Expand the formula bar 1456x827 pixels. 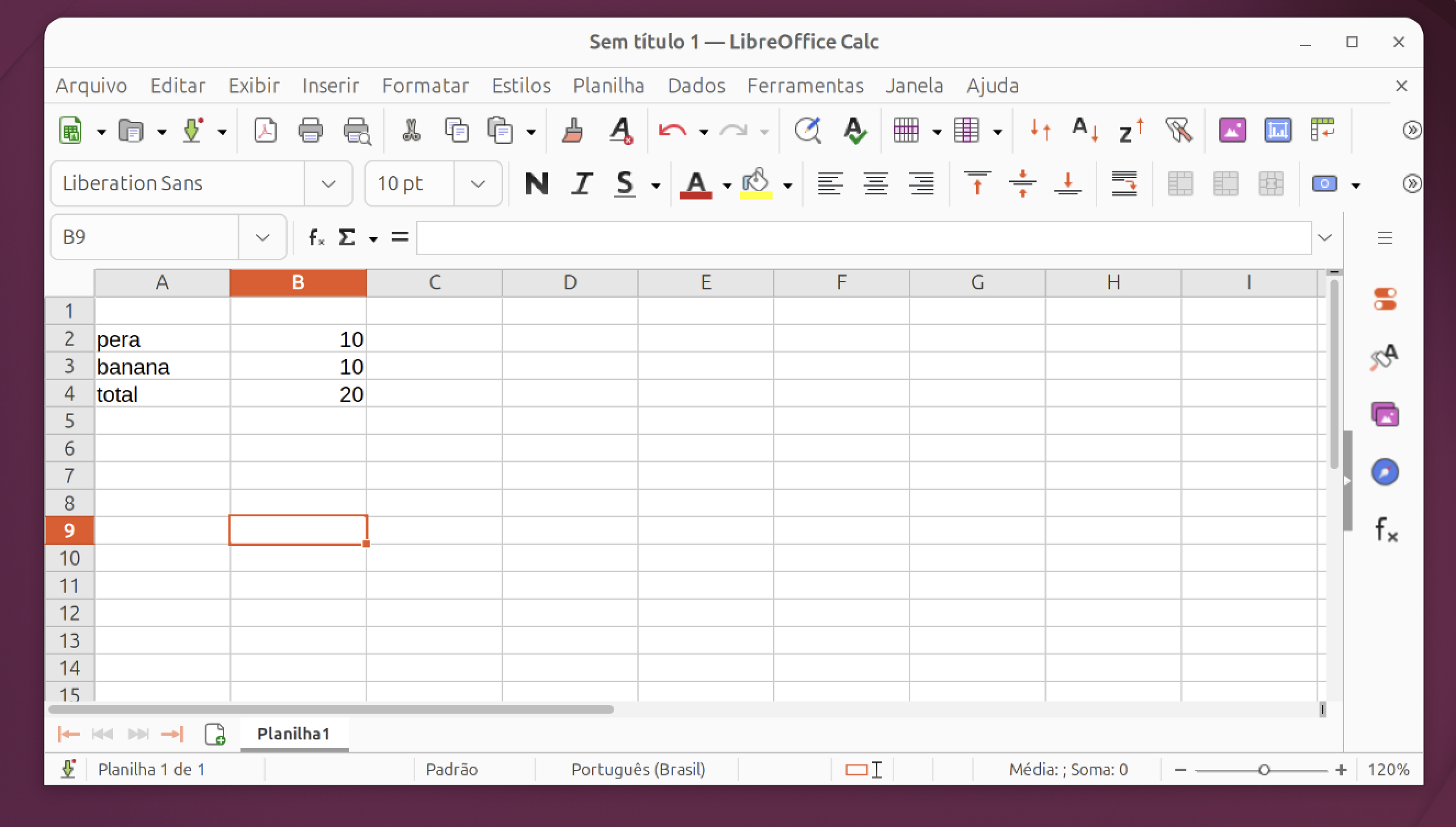pyautogui.click(x=1325, y=237)
